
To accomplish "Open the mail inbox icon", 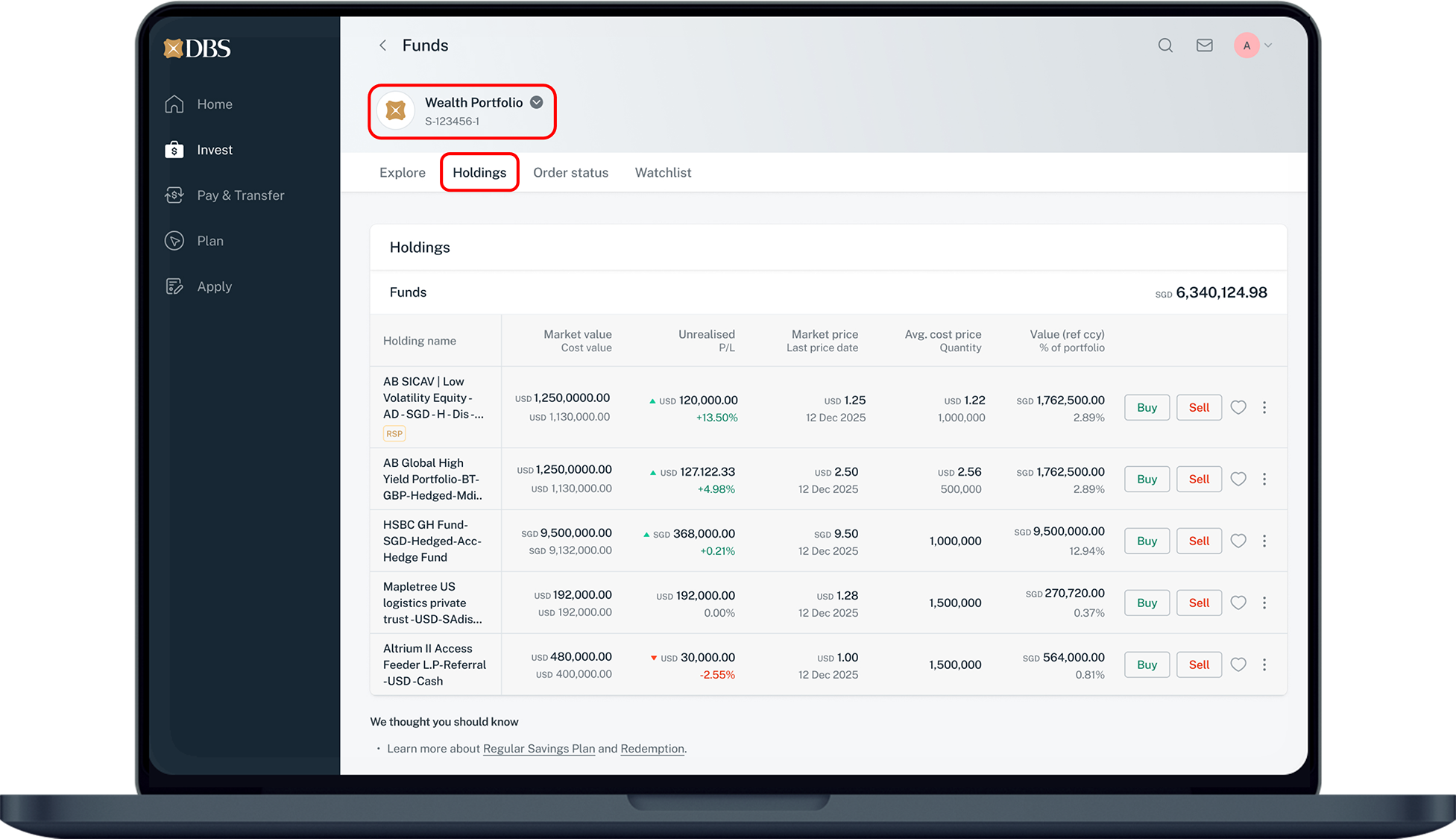I will (1204, 45).
